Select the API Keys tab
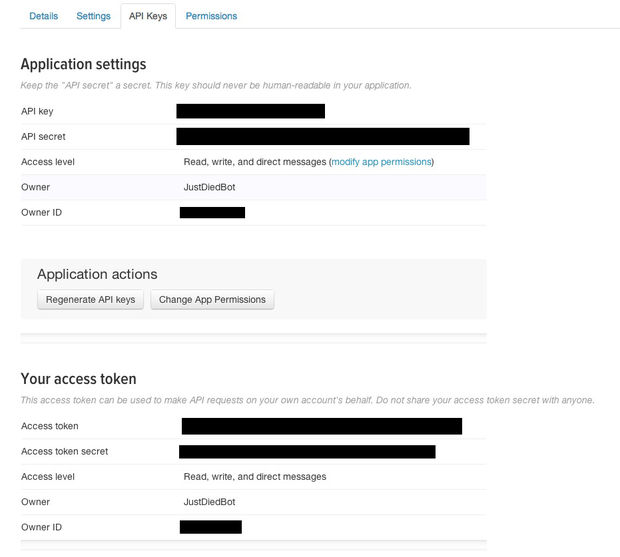620x557 pixels. [148, 16]
